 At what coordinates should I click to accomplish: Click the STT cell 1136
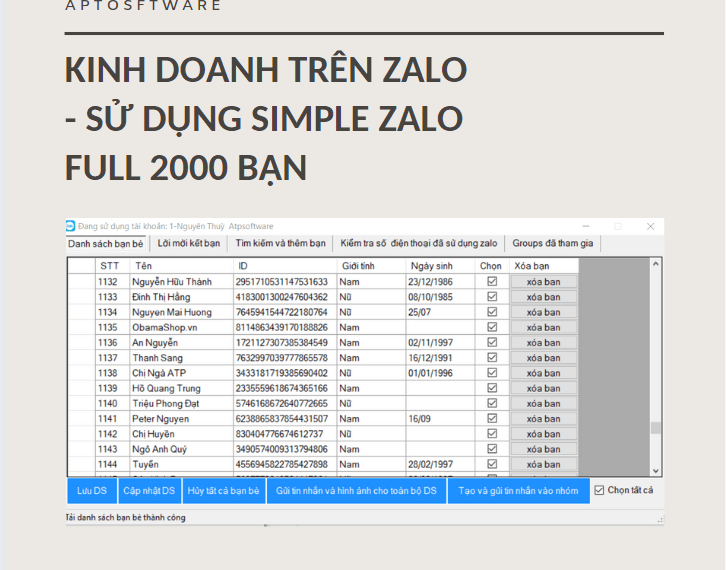(x=112, y=343)
